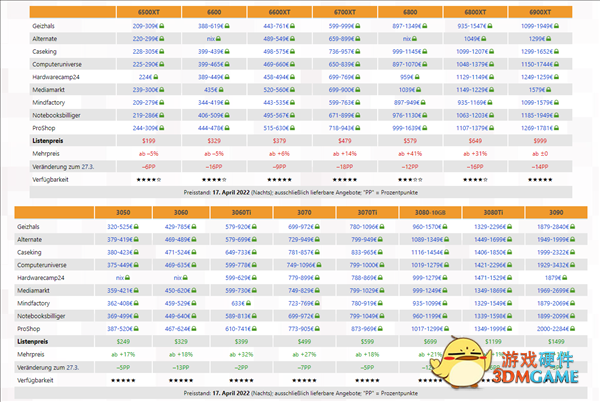Viewport: 600px width, 402px height.
Task: Open the Caseking 3070Ti price link 833-965€
Action: 364,252
